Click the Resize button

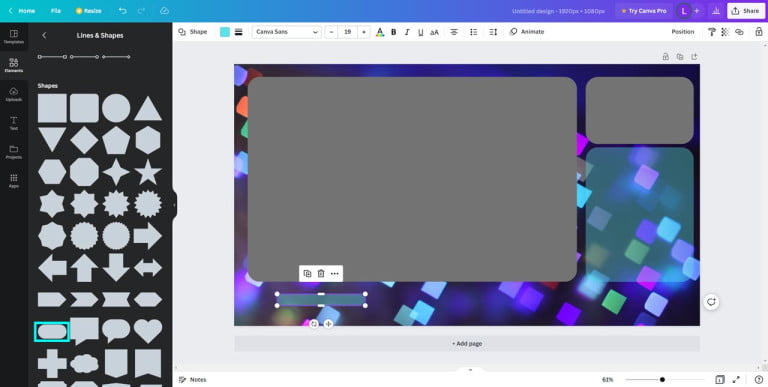pyautogui.click(x=89, y=11)
